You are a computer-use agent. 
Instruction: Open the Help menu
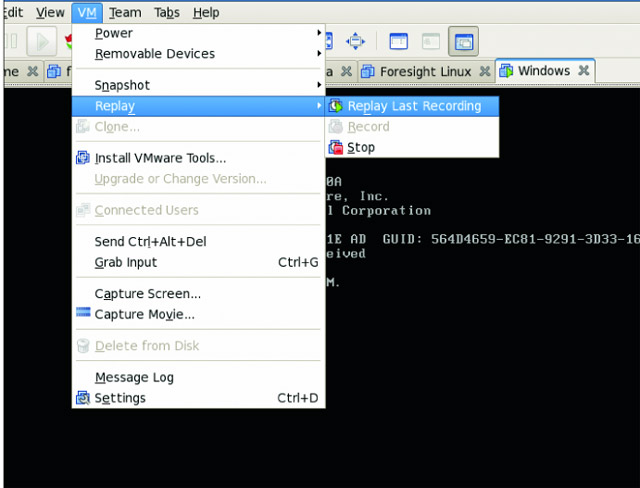(206, 13)
